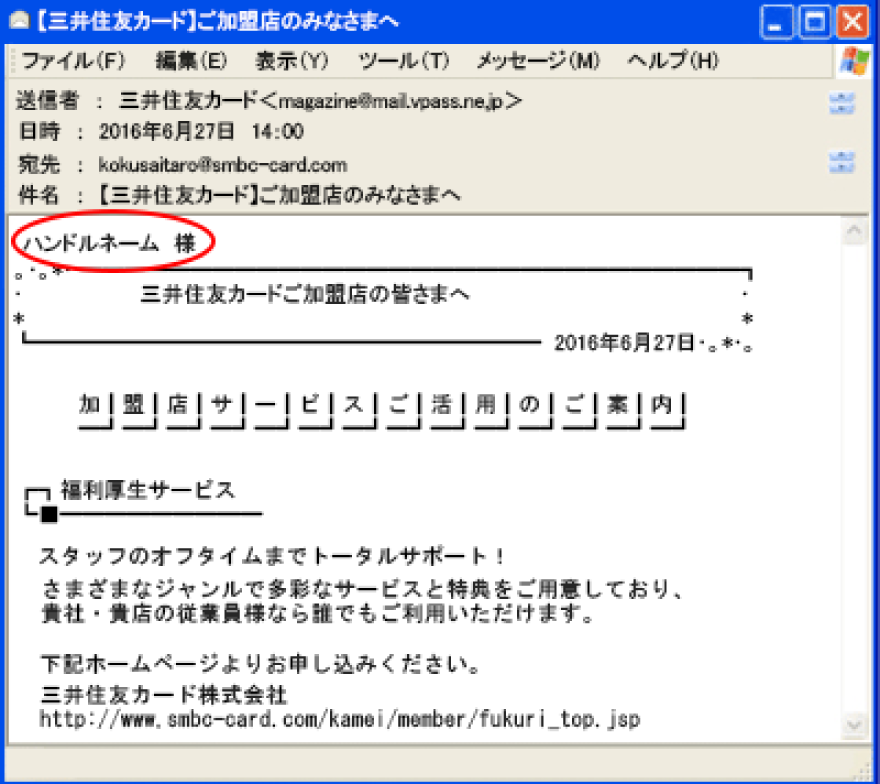The width and height of the screenshot is (880, 784).
Task: Open the ヘルプ(H) menu
Action: coord(673,61)
